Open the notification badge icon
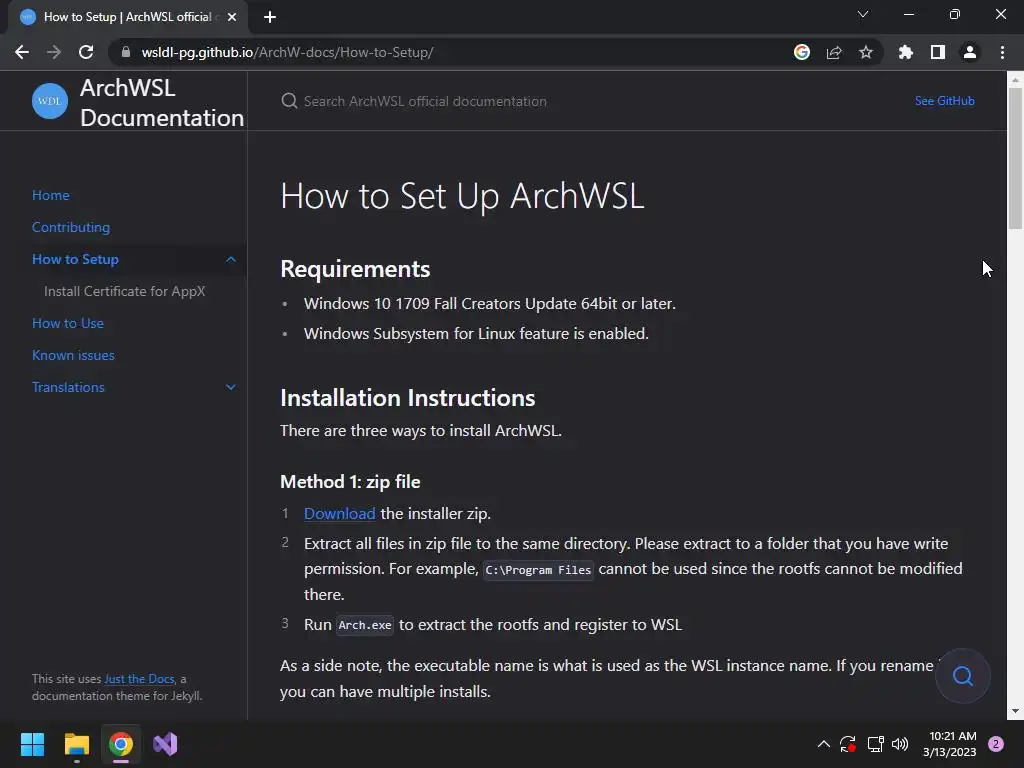 [x=996, y=744]
